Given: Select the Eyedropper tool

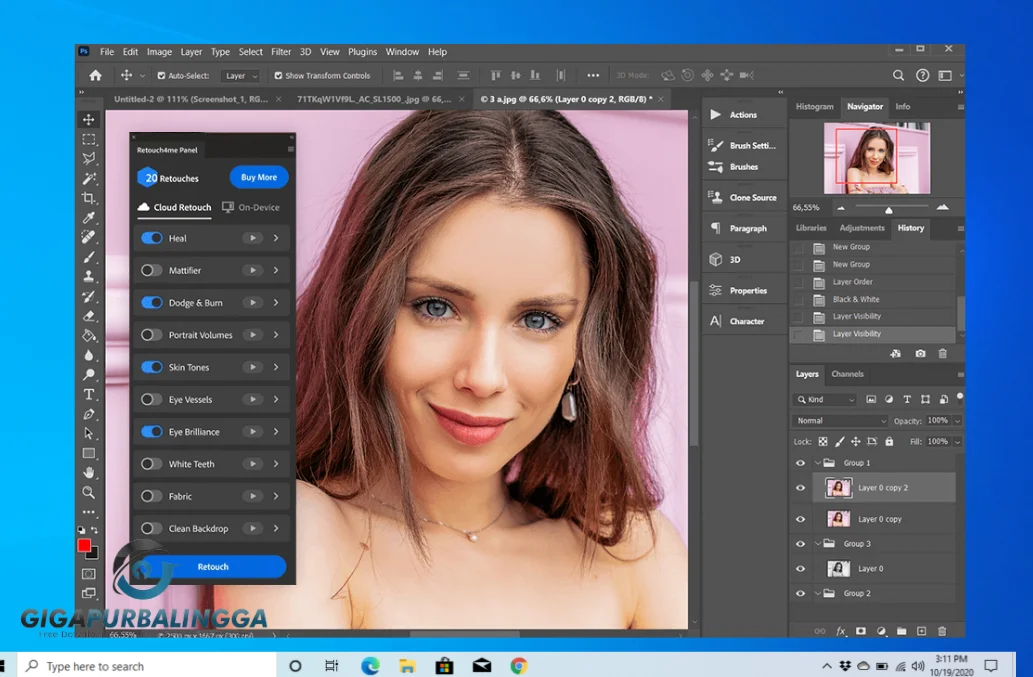Looking at the screenshot, I should click(88, 217).
